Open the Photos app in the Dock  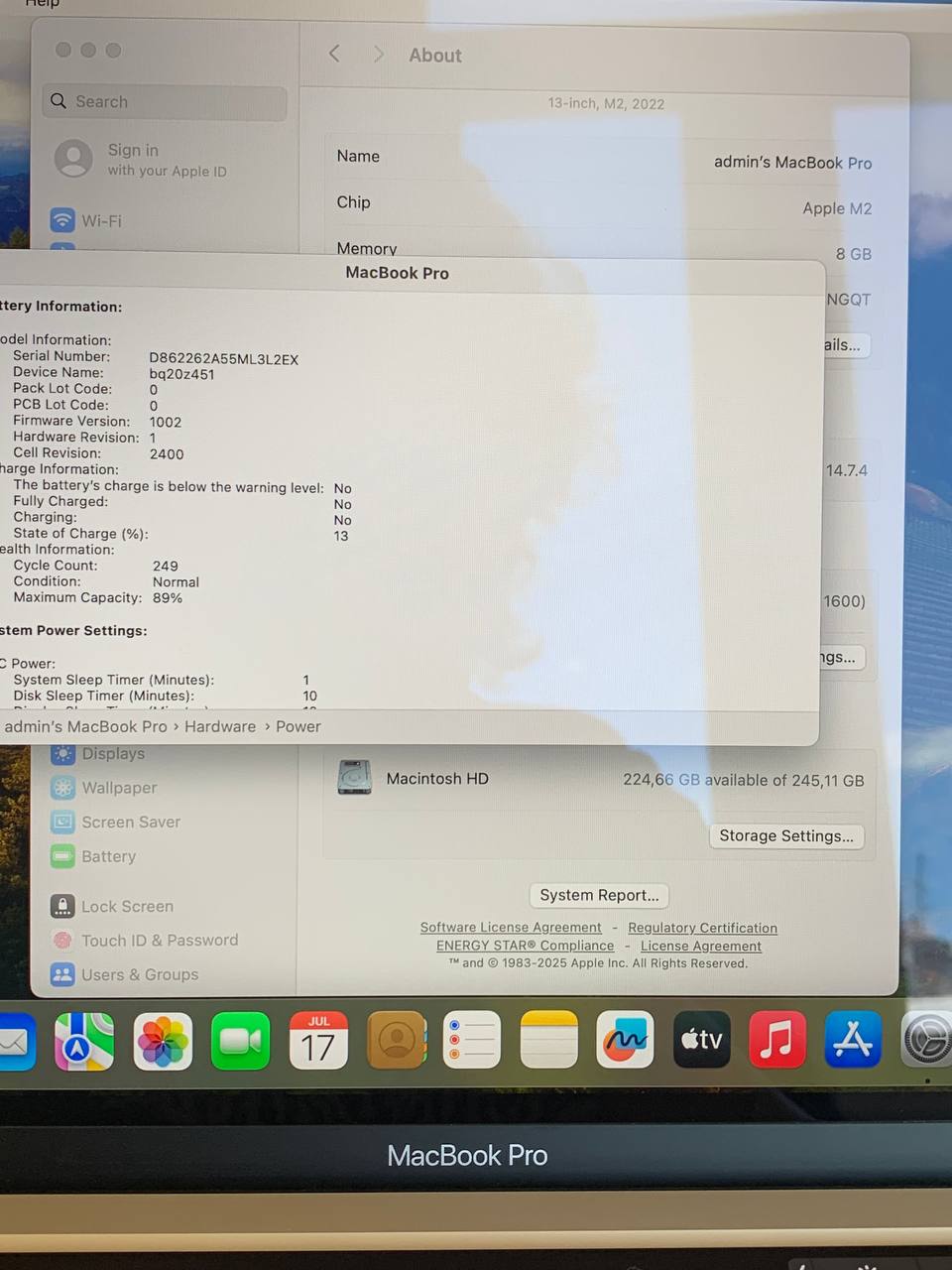(x=163, y=1041)
